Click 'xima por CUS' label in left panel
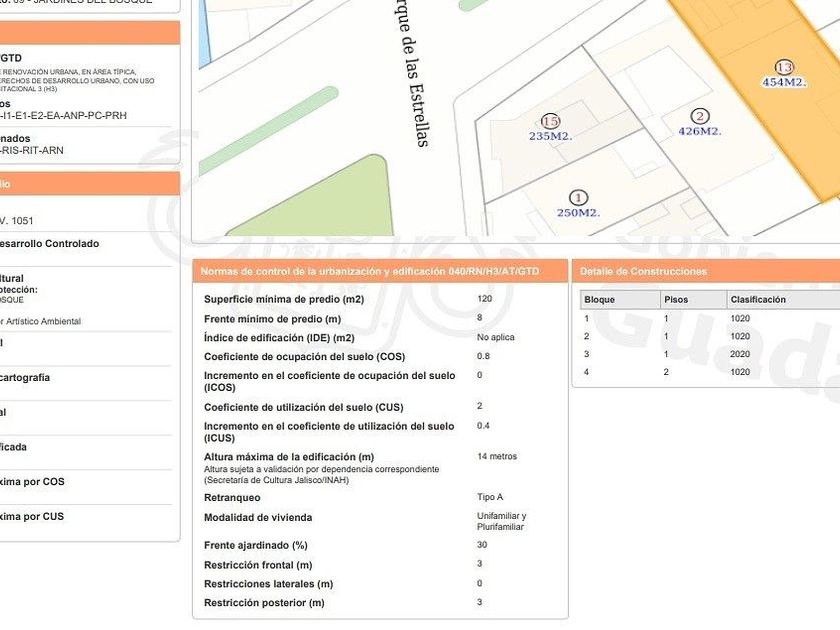 coord(32,516)
